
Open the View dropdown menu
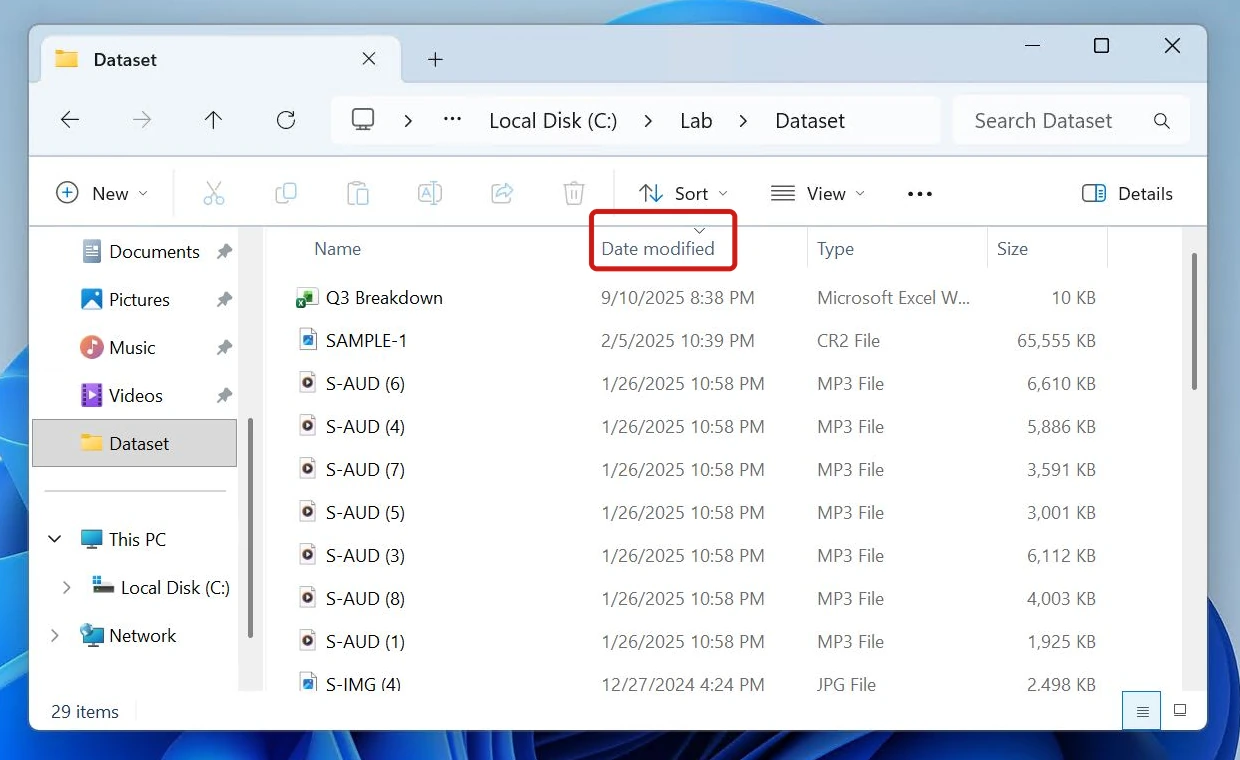point(818,194)
